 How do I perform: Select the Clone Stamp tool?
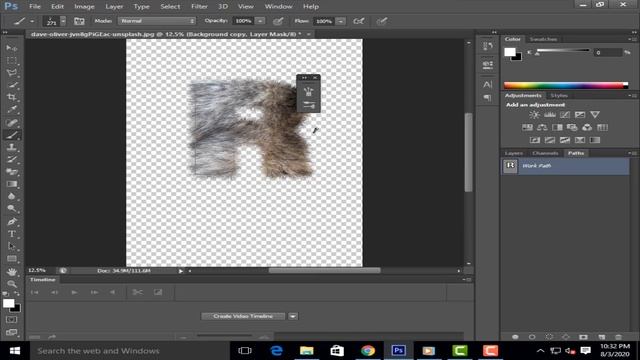[11, 147]
